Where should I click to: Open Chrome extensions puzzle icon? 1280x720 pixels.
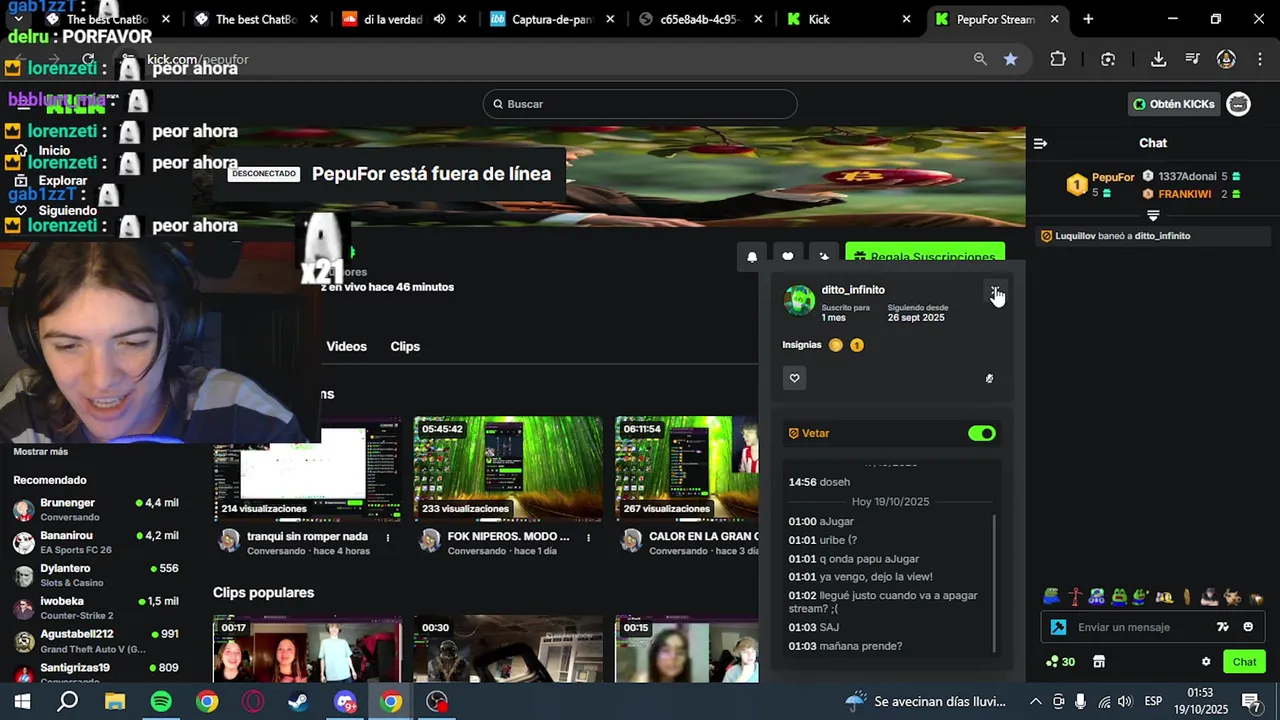pos(1058,59)
